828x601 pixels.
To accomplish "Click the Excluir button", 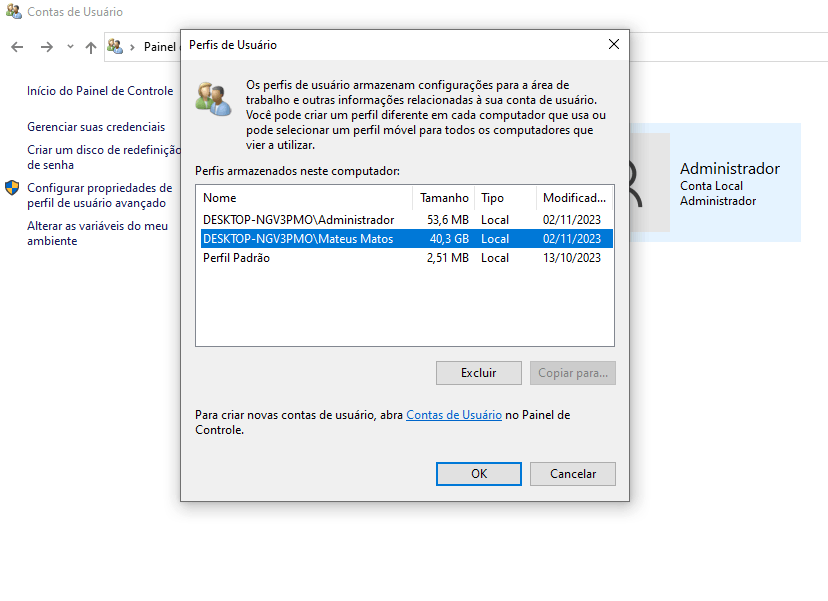I will pos(478,372).
